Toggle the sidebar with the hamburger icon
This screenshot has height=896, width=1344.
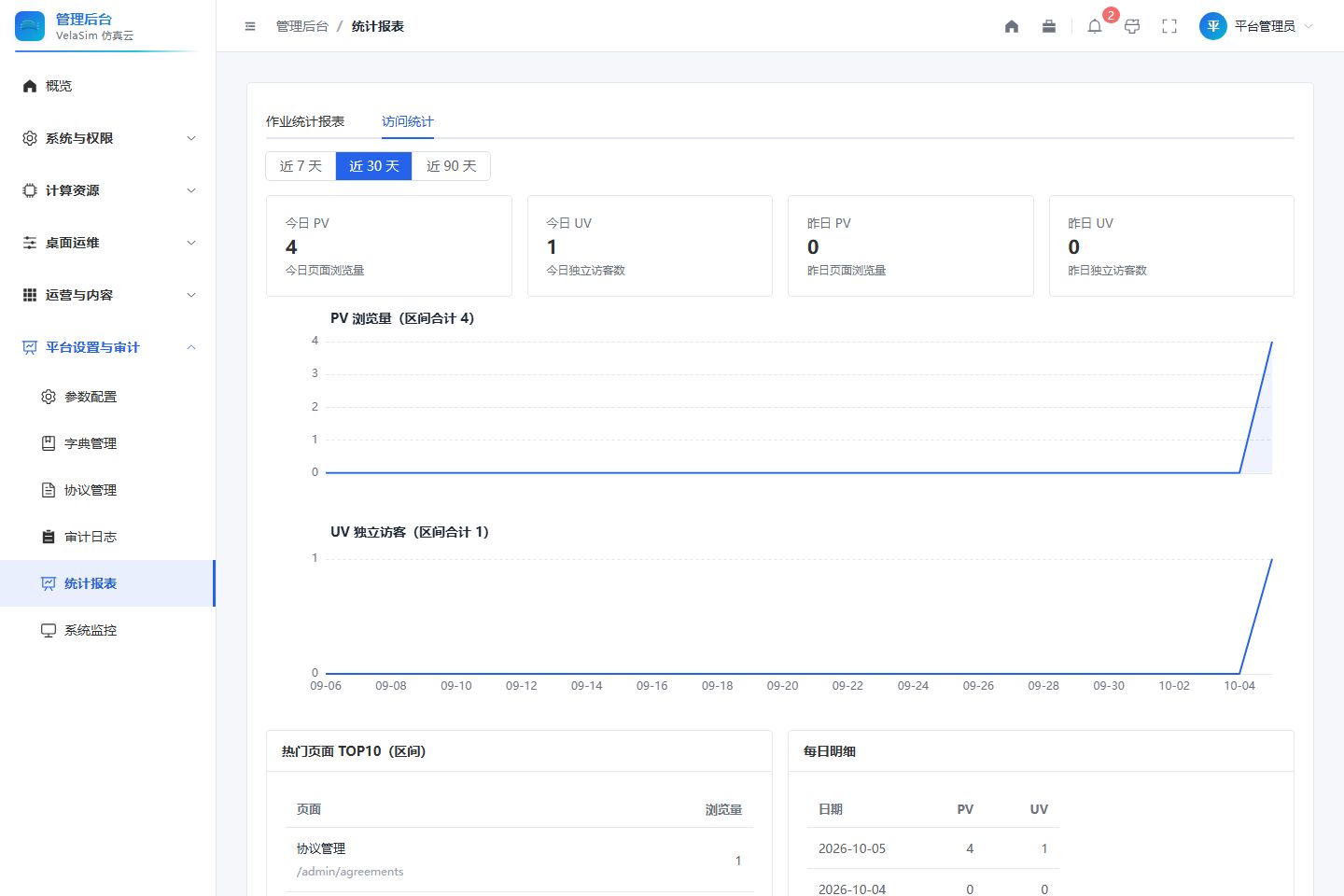coord(250,26)
